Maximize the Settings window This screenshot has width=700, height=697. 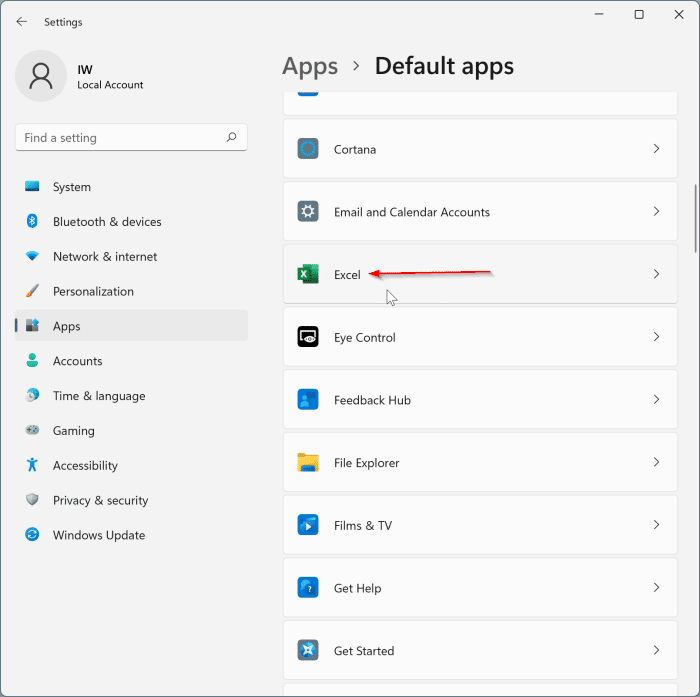[x=639, y=14]
